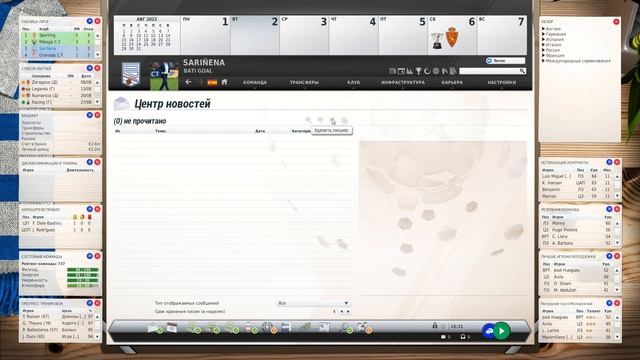
Task: Click blue button on team status widget
Action: click(89, 256)
